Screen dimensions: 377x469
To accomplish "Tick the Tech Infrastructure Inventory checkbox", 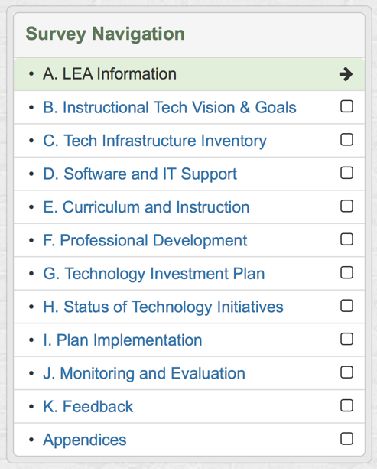I will 347,140.
